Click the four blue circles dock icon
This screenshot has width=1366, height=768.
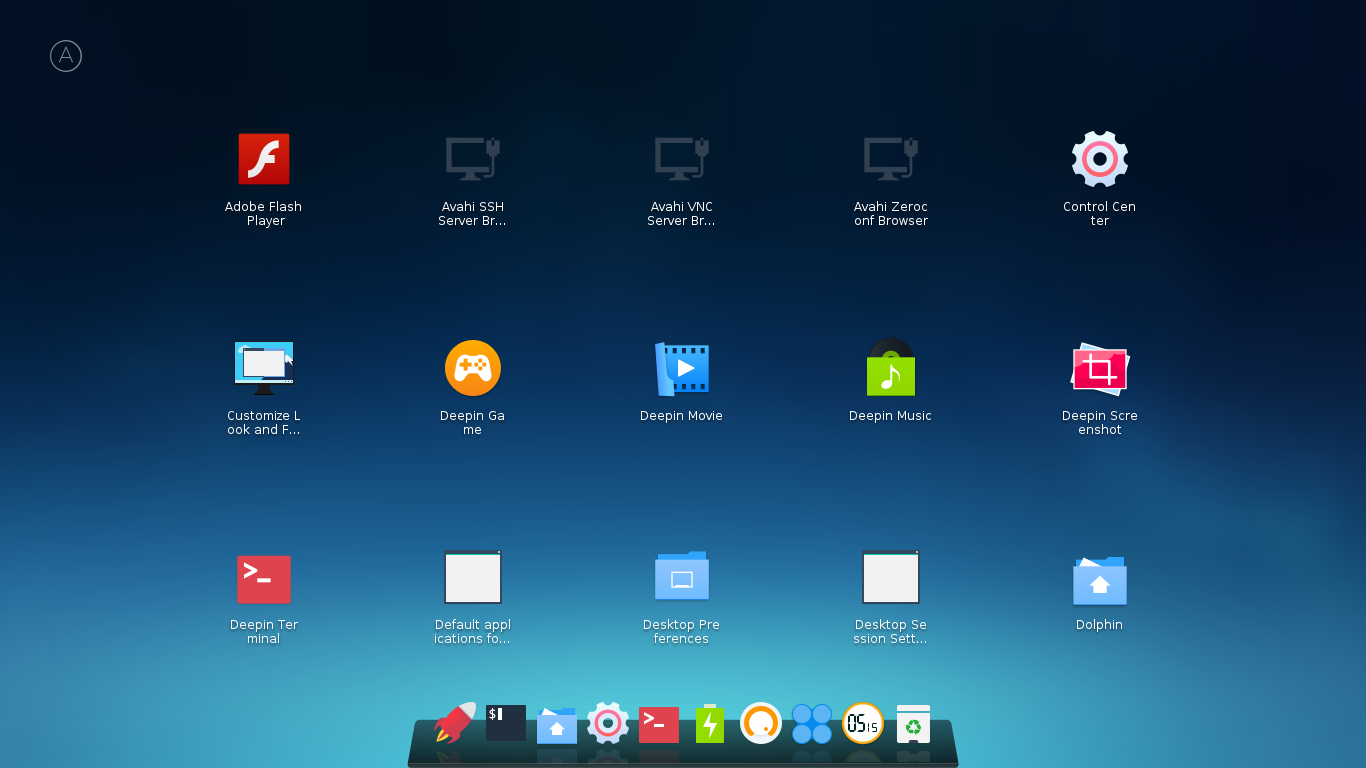(x=812, y=723)
